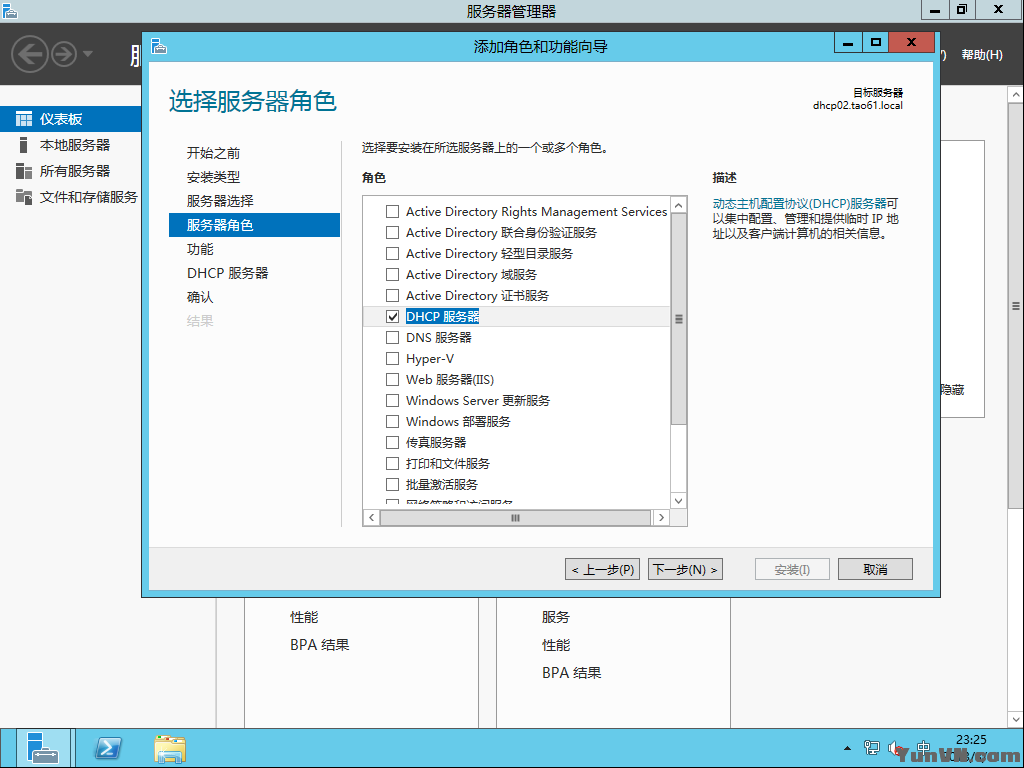Viewport: 1024px width, 768px height.
Task: Click the wizard window title icon
Action: [x=159, y=46]
